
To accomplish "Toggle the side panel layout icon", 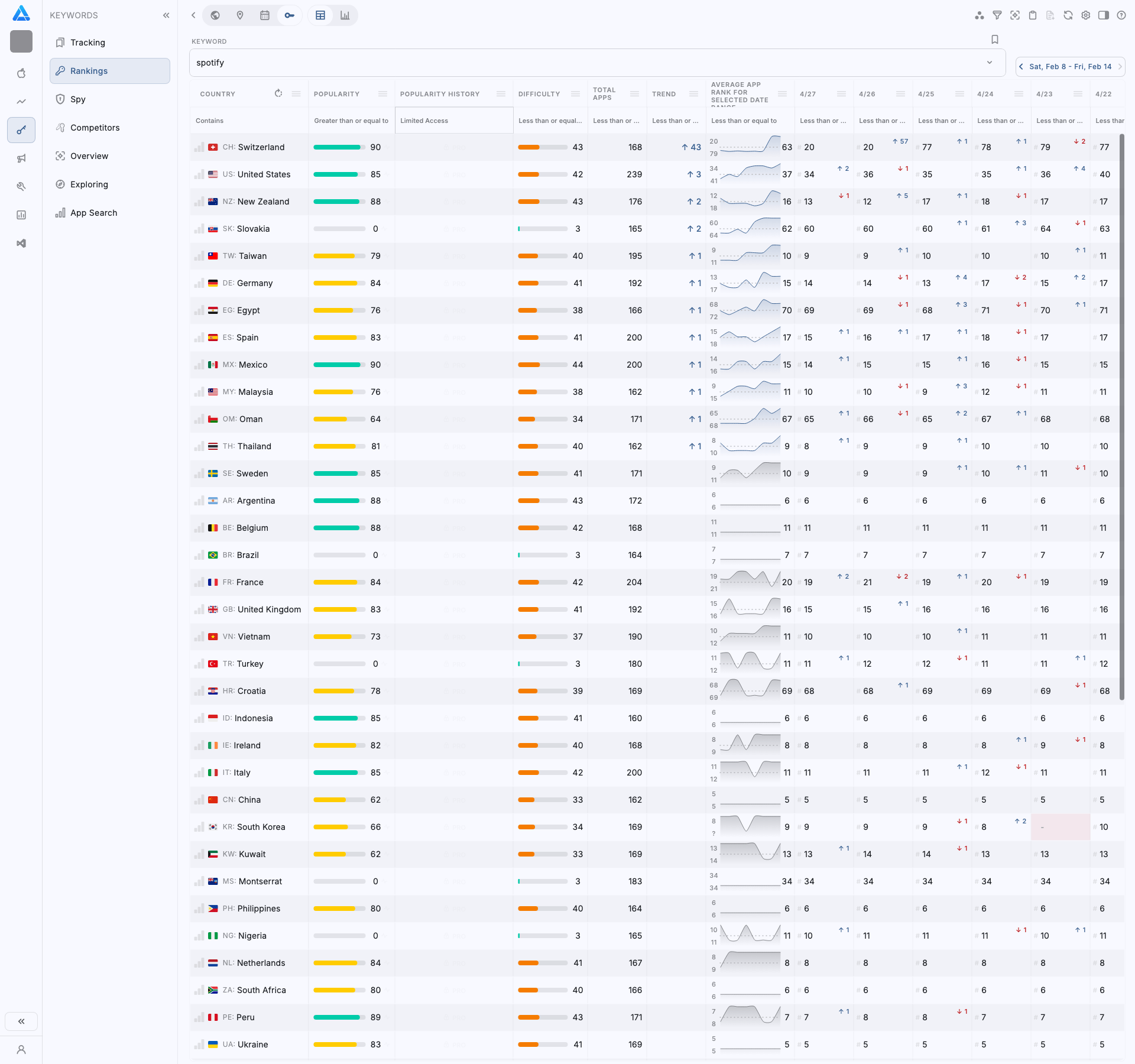I will tap(1104, 15).
